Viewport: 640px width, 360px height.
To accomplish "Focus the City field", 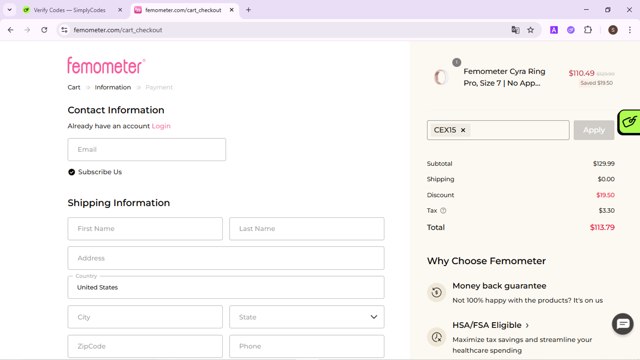I will [145, 317].
